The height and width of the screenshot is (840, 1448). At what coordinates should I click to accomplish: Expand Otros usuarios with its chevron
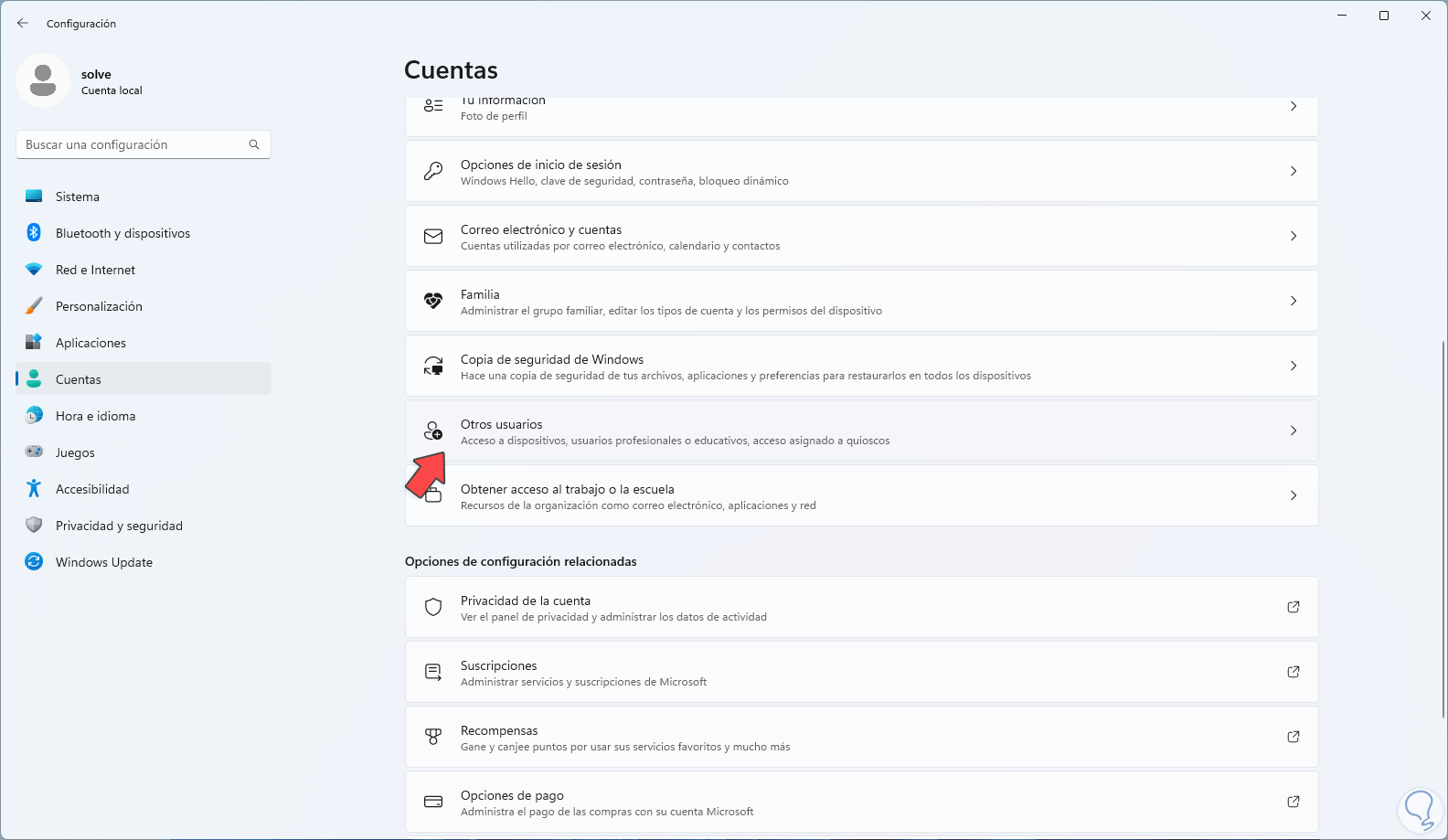1294,431
